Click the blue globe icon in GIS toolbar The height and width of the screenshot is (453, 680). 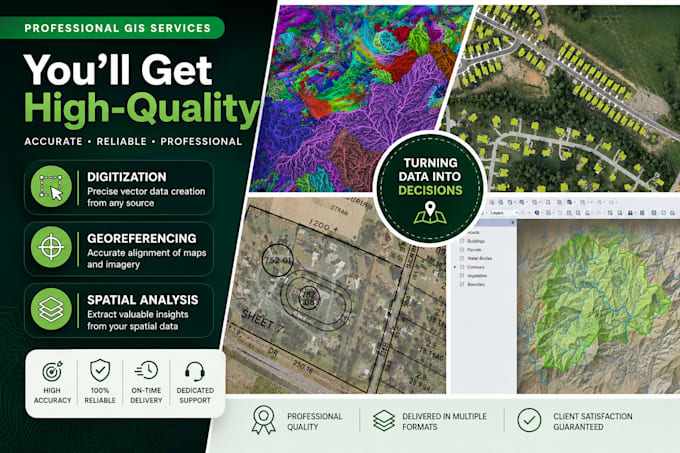click(x=537, y=212)
